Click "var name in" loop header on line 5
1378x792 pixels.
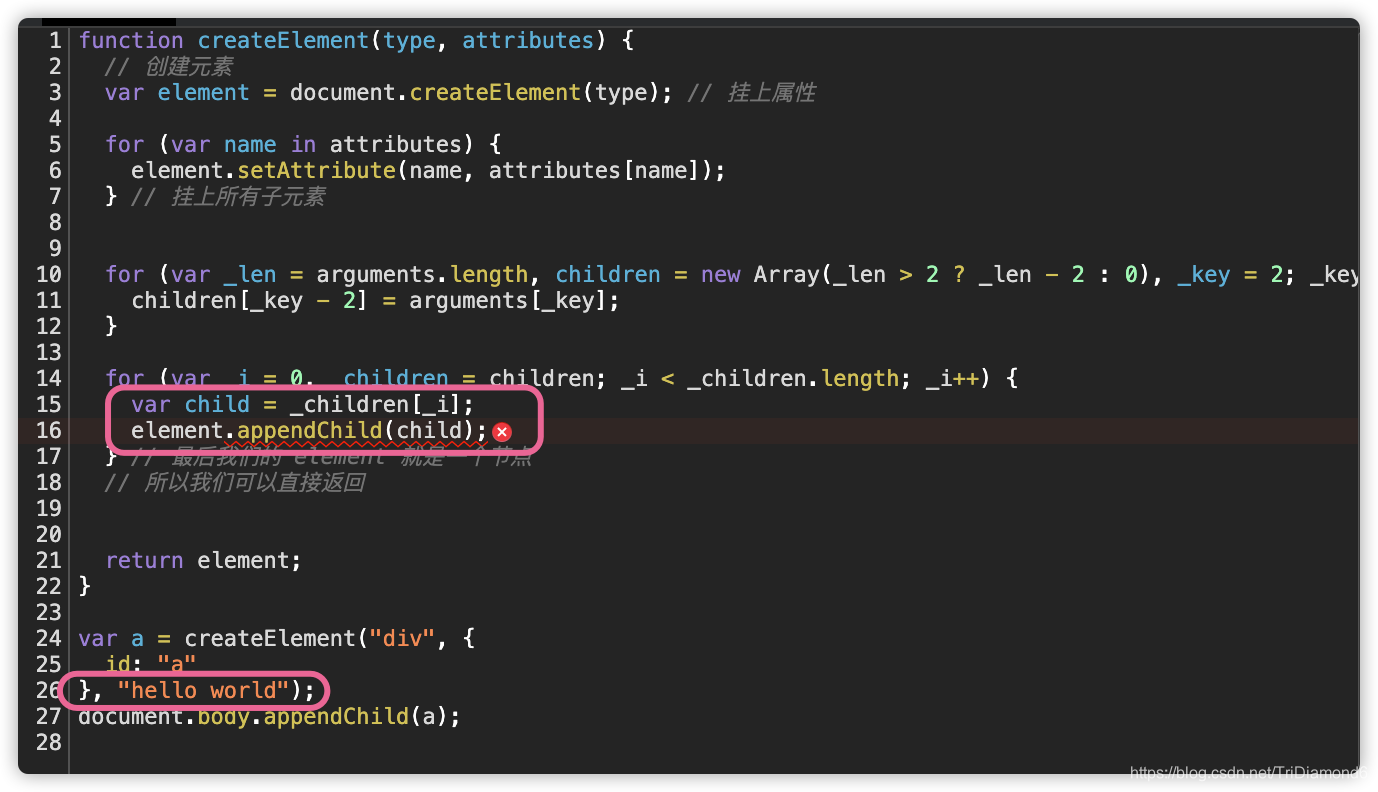[244, 144]
